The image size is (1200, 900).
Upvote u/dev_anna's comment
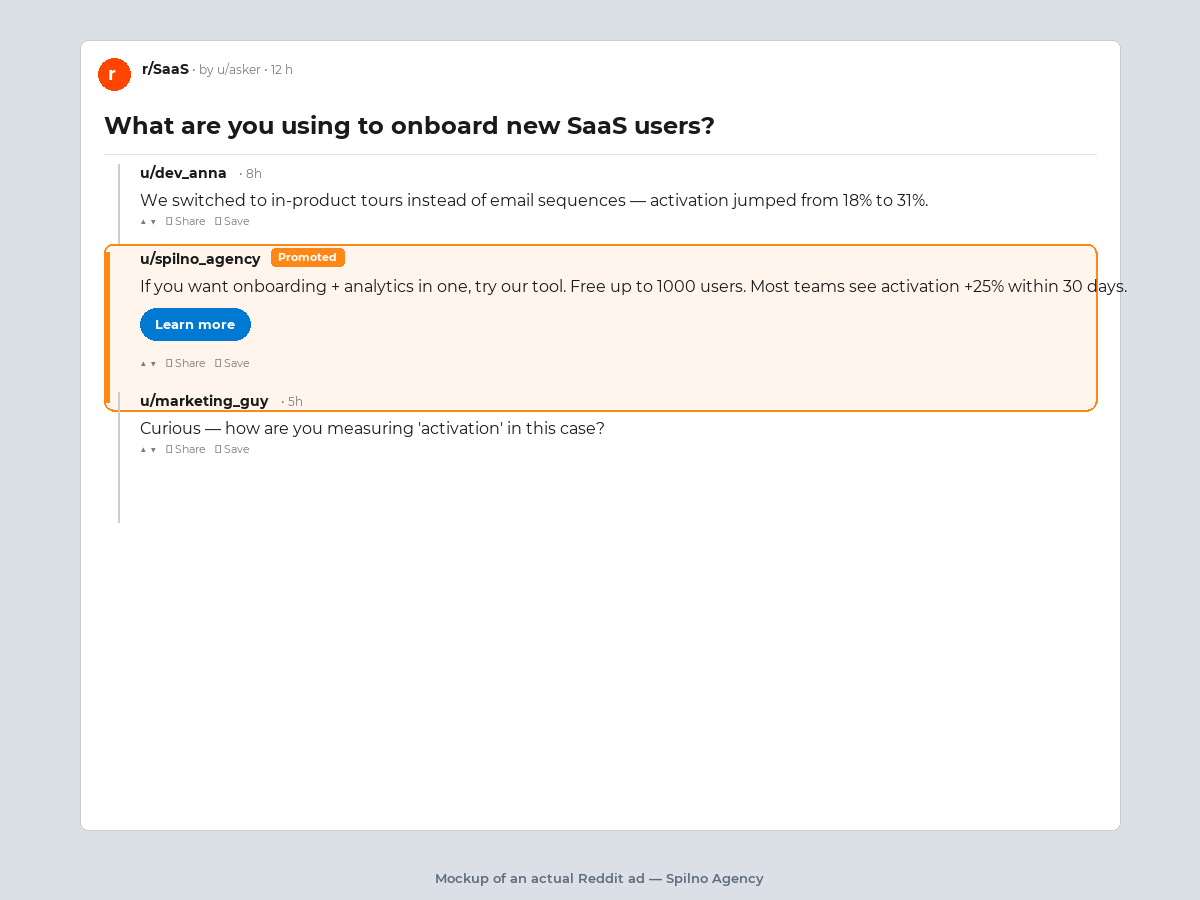[x=143, y=222]
